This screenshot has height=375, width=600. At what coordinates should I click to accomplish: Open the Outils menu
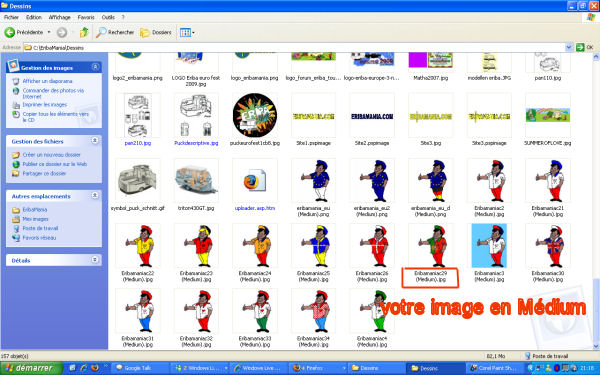(108, 17)
